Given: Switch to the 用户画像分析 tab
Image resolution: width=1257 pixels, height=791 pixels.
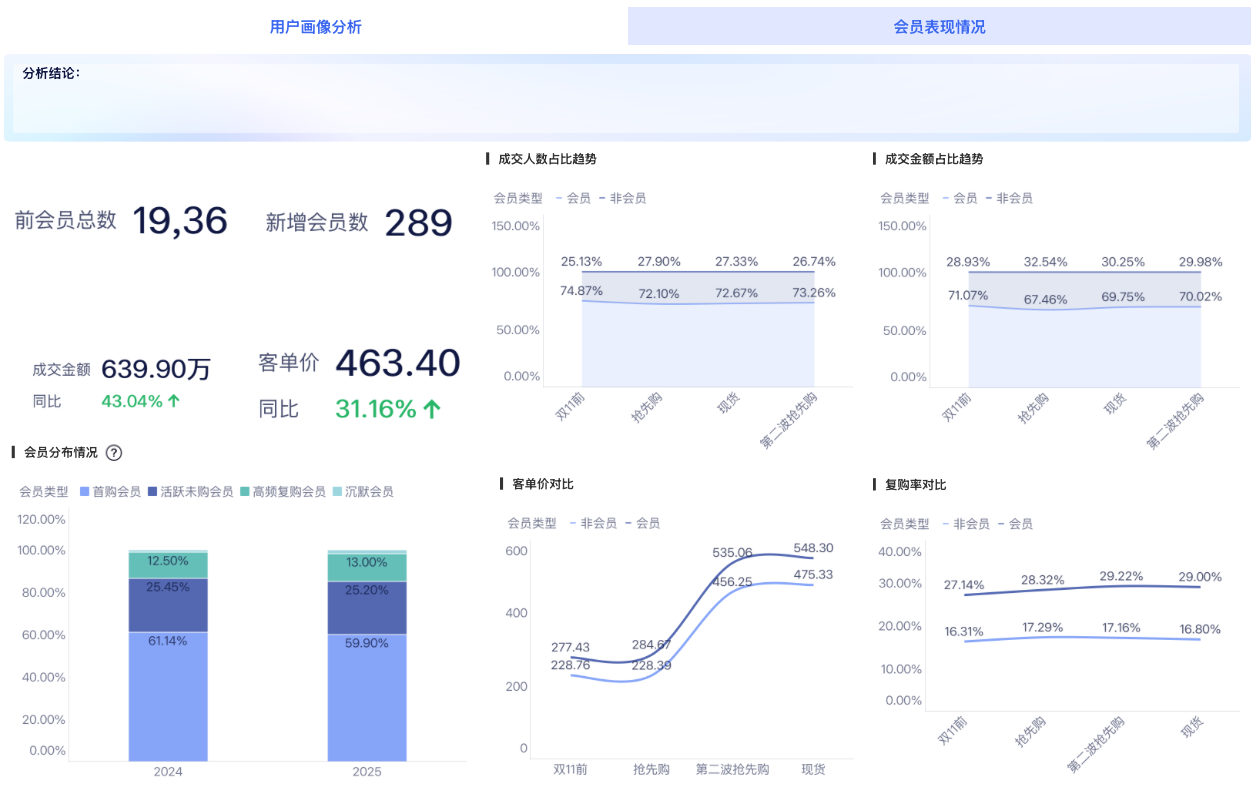Looking at the screenshot, I should (x=316, y=25).
